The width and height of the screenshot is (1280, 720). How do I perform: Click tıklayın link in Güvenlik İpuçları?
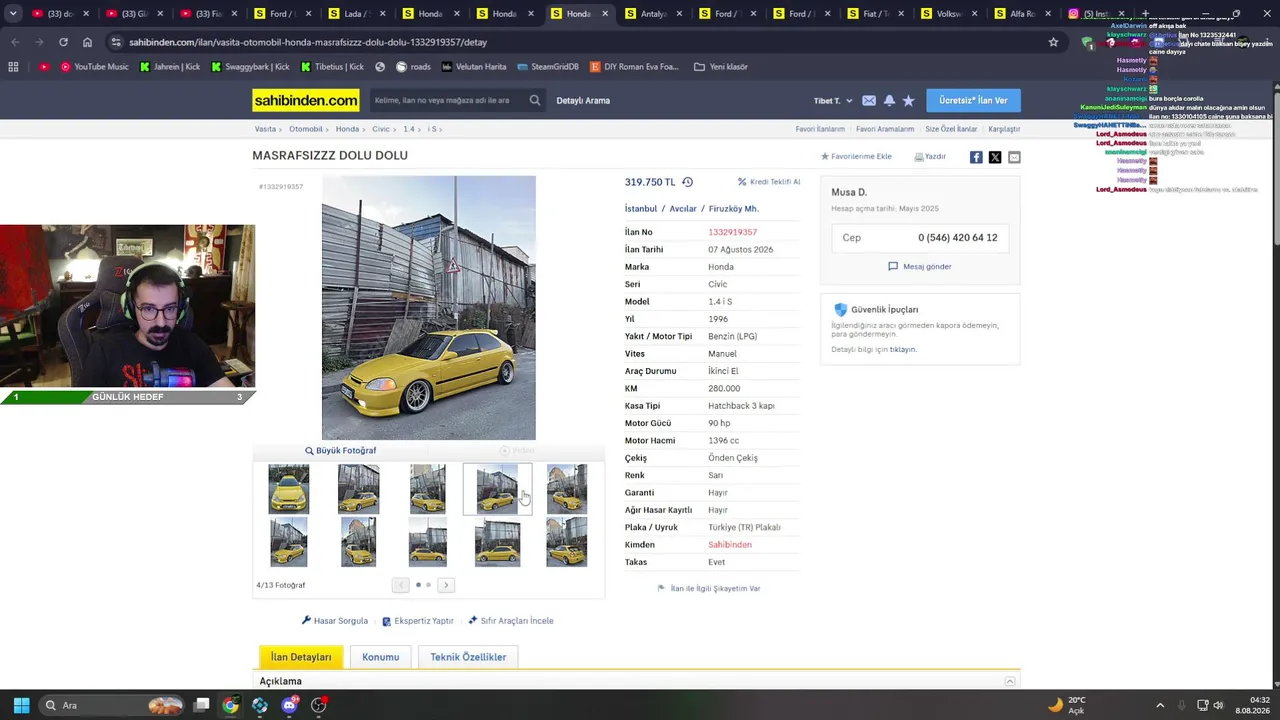pyautogui.click(x=903, y=350)
